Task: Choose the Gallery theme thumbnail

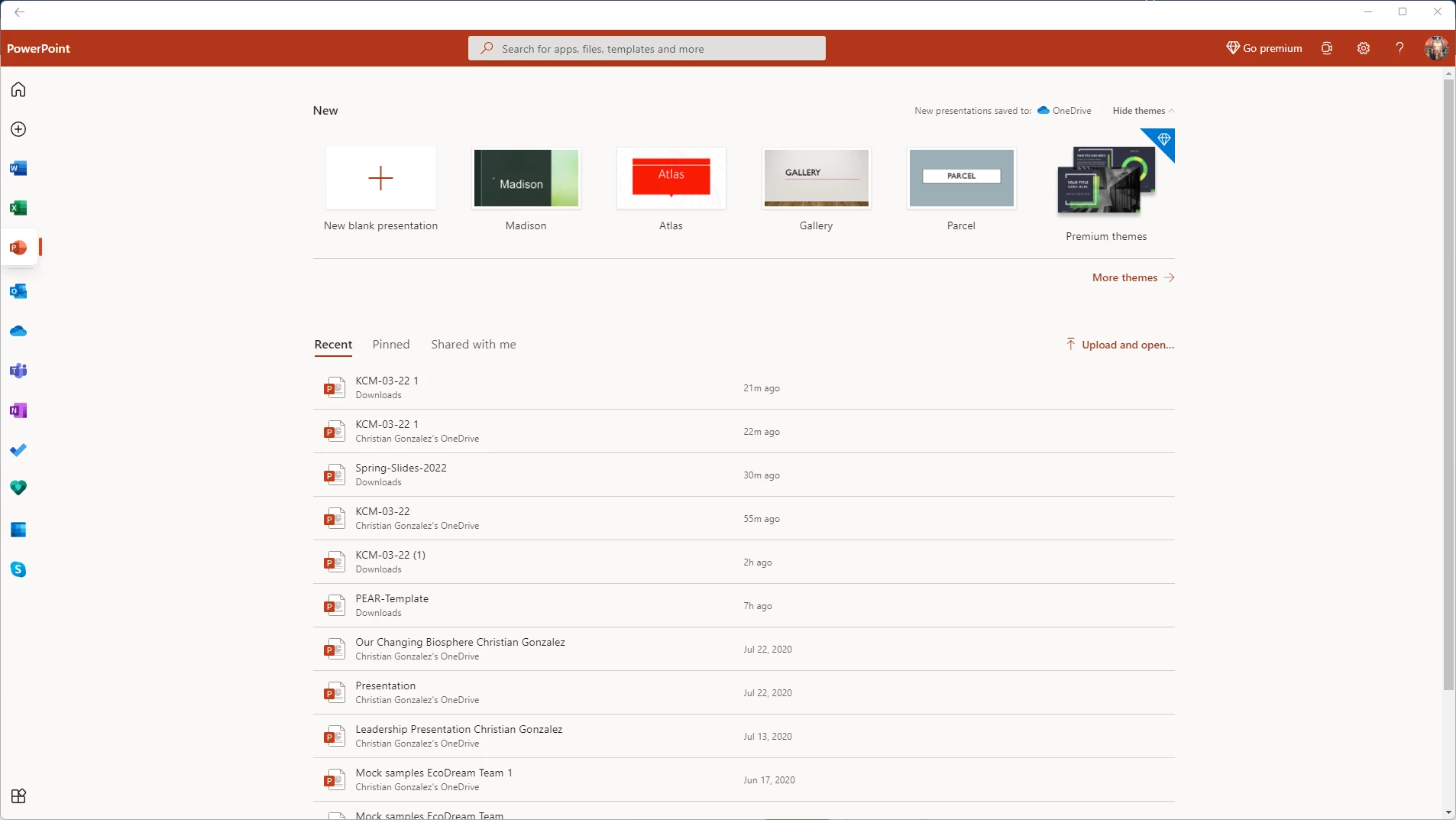Action: (x=816, y=178)
